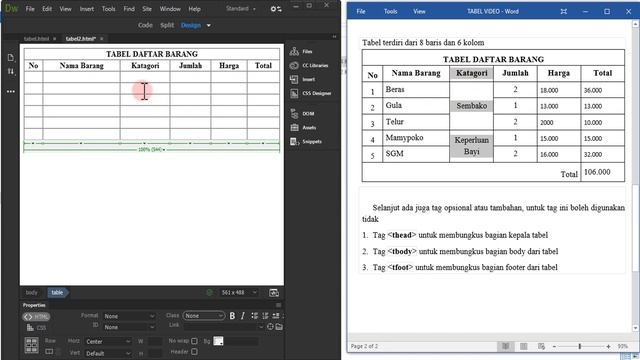Select Print Layout view in Word status bar
The height and width of the screenshot is (360, 640).
[x=523, y=346]
